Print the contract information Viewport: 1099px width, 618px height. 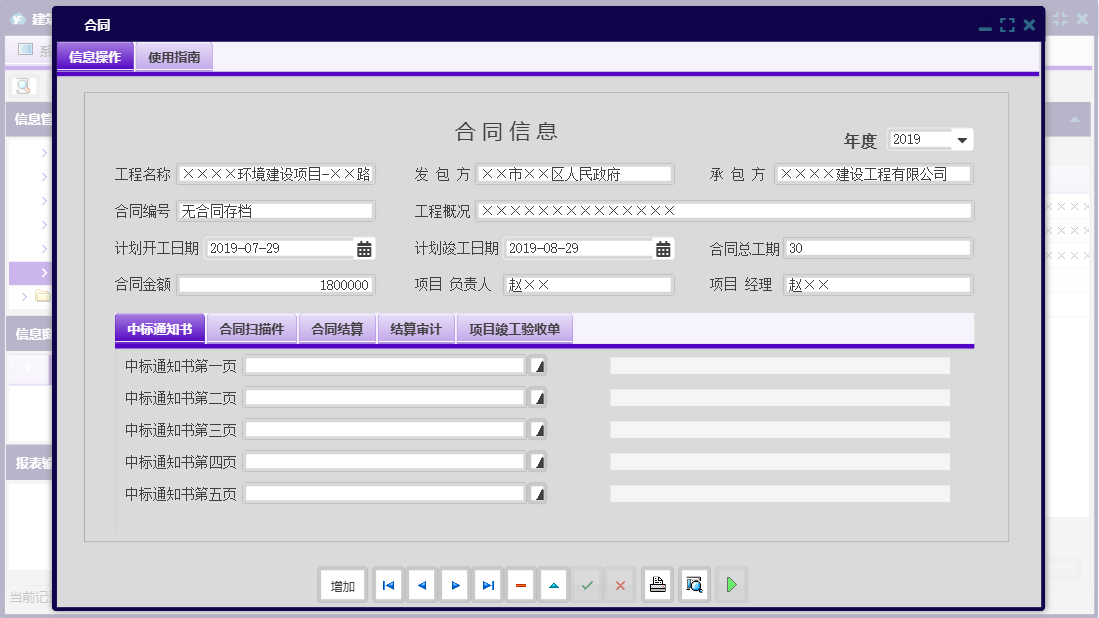pyautogui.click(x=657, y=585)
